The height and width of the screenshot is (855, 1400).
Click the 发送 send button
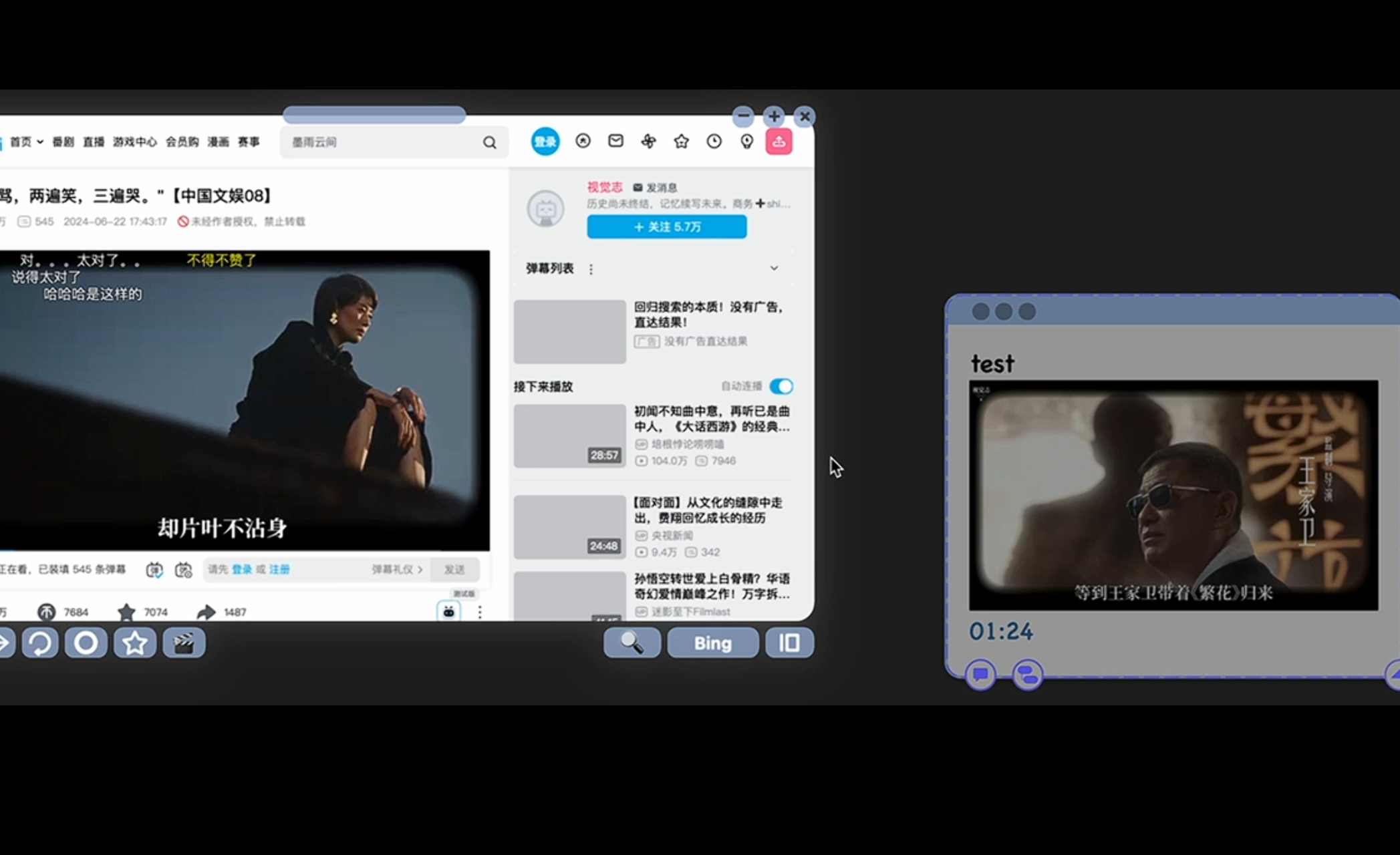454,570
